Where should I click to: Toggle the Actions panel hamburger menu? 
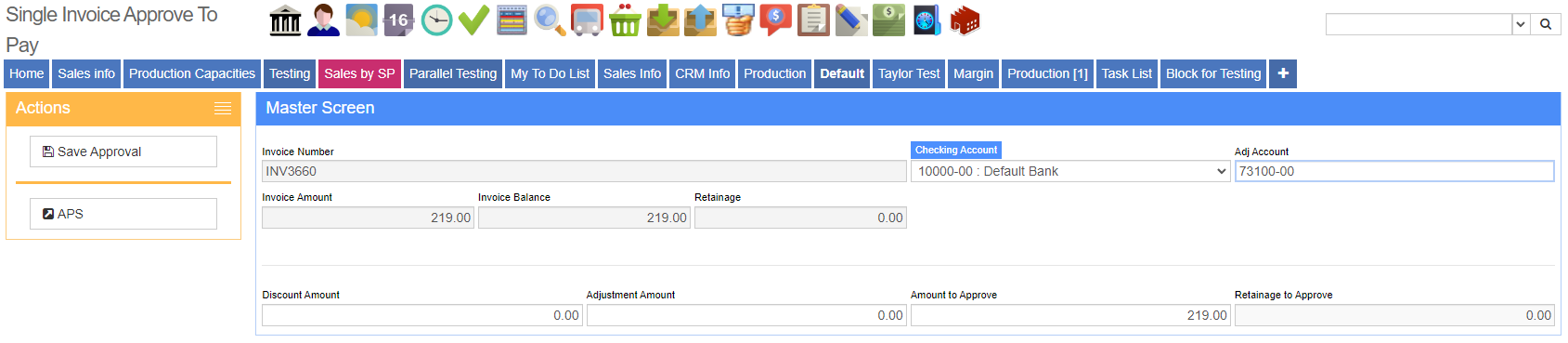point(223,108)
